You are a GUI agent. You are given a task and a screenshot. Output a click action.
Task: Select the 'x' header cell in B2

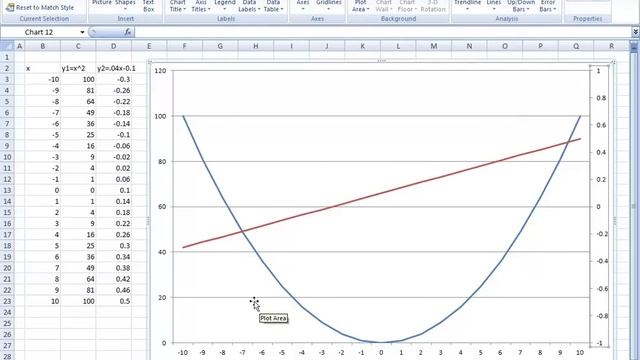pos(42,68)
